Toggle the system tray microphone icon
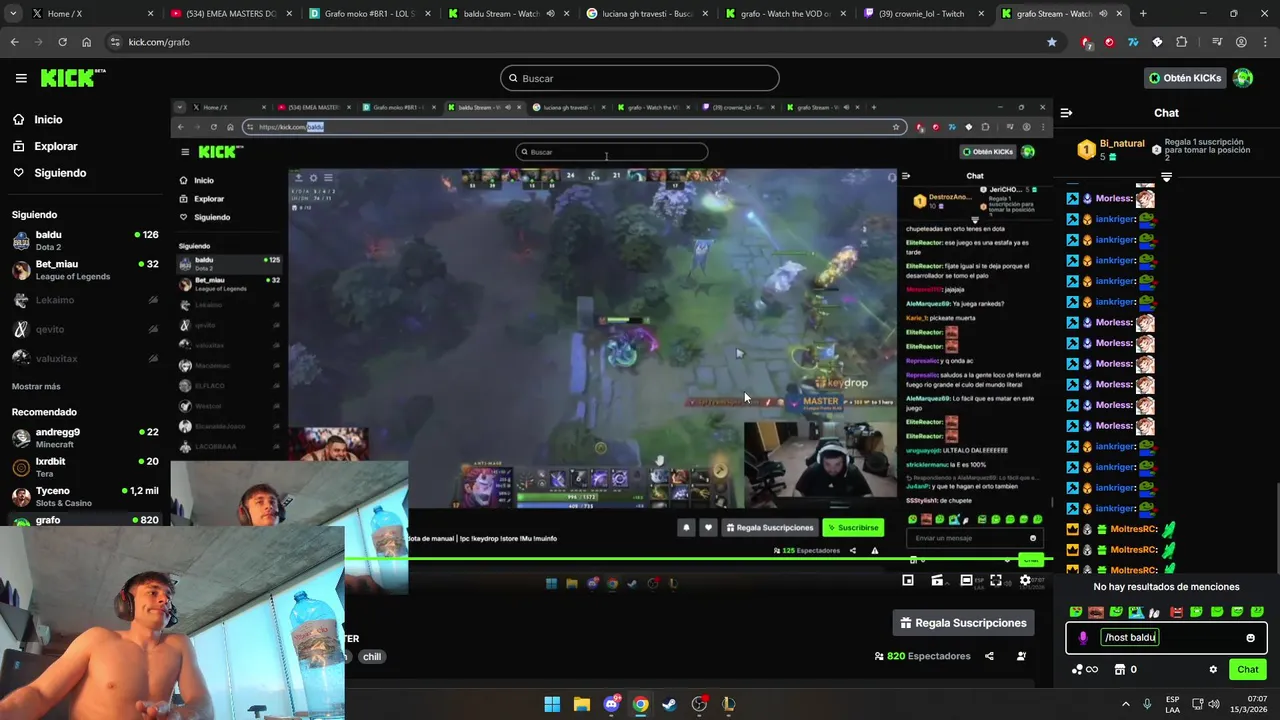Viewport: 1280px width, 720px height. (1147, 704)
